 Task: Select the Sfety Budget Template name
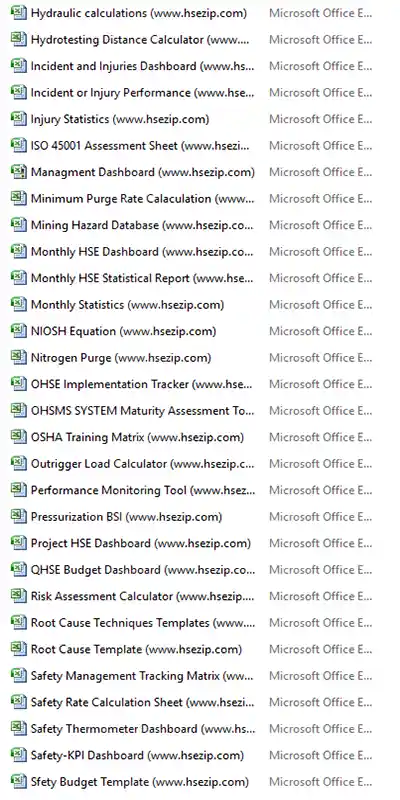(140, 783)
